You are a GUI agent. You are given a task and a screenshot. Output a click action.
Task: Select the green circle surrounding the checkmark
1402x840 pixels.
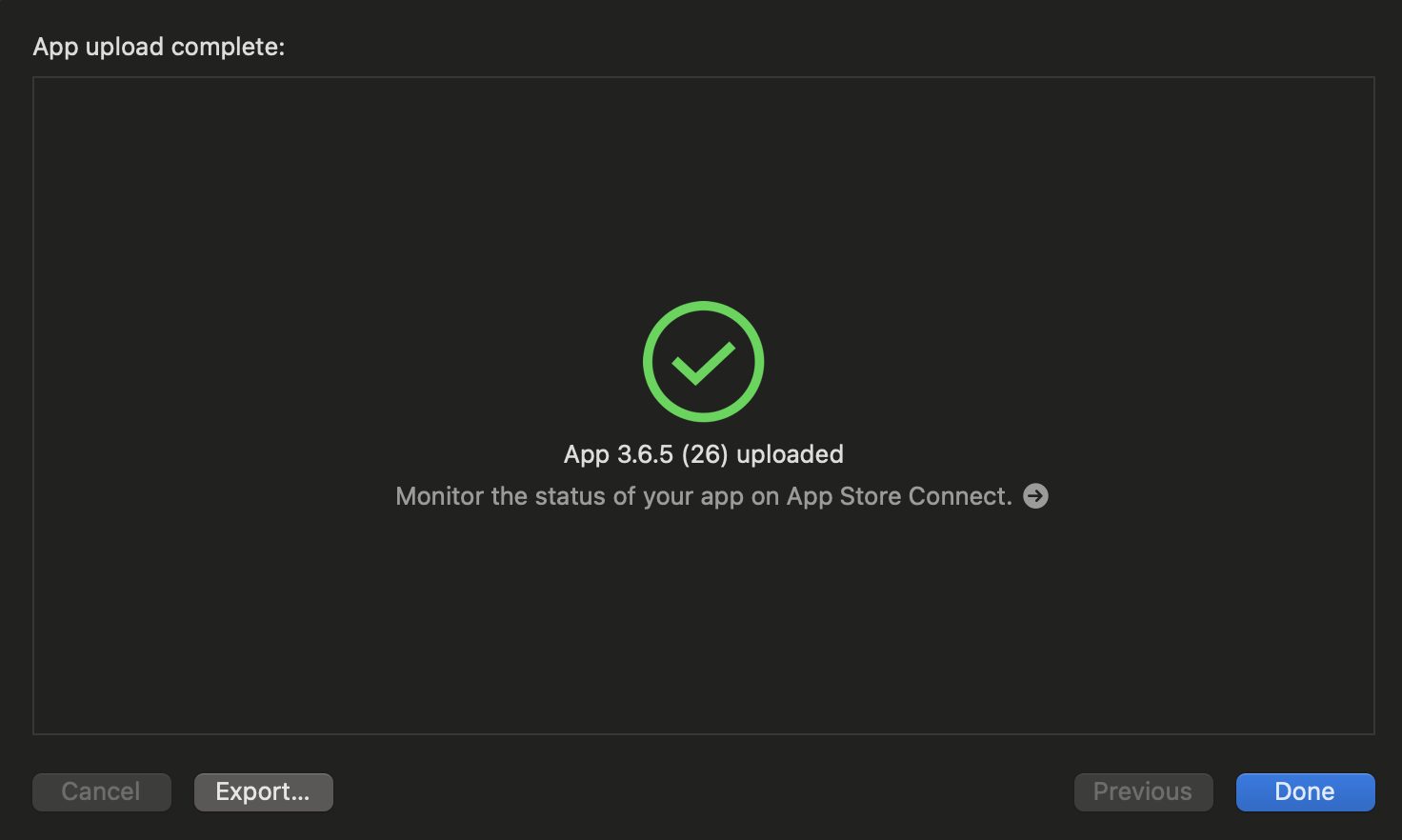point(703,362)
